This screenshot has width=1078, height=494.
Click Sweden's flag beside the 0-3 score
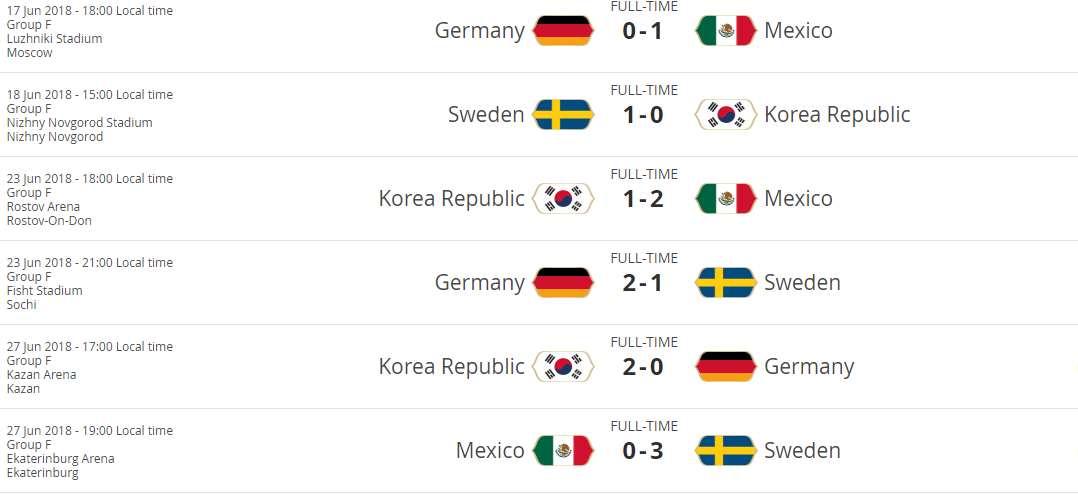[x=725, y=451]
